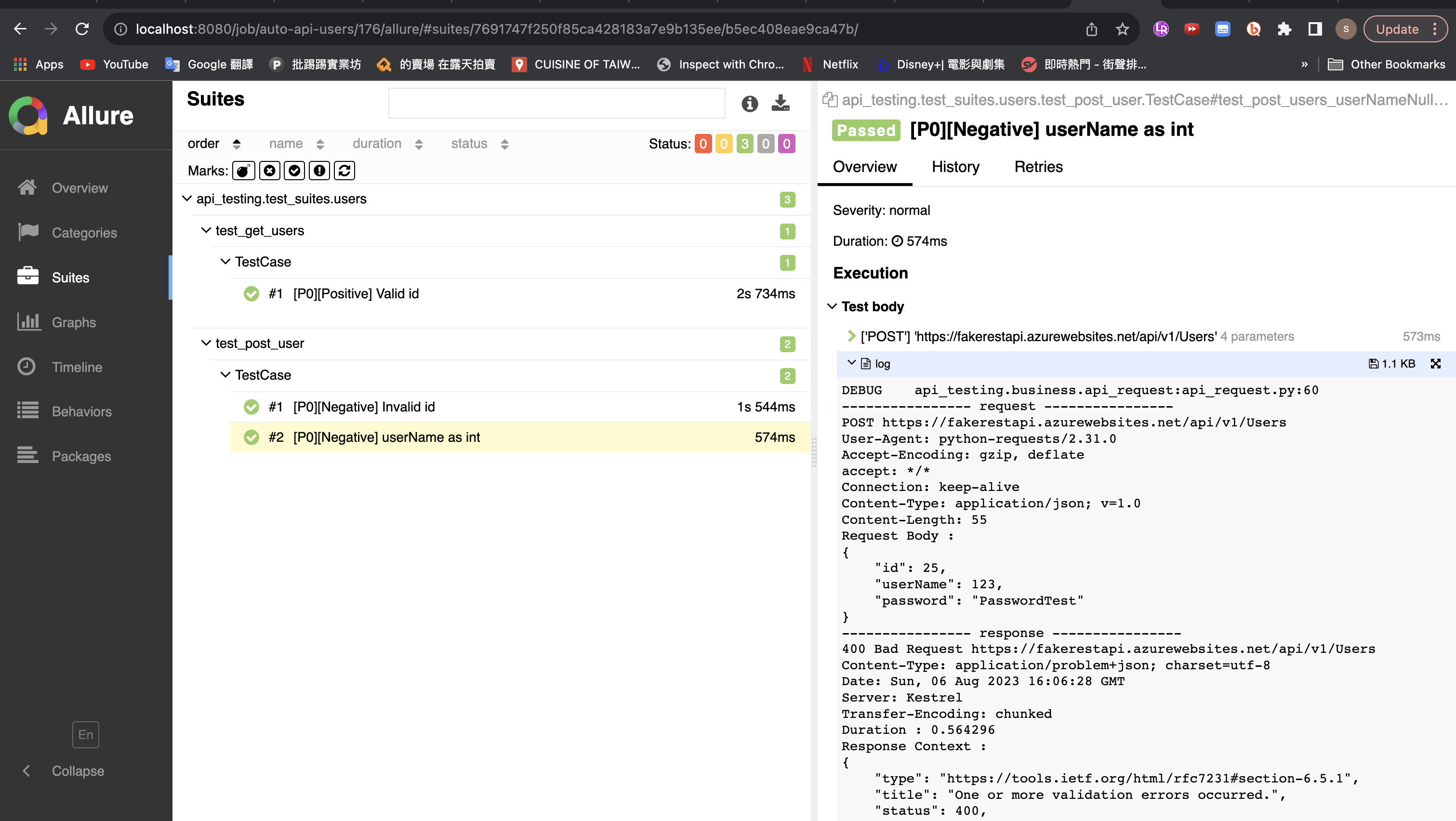
Task: Bookmark this page with the star icon
Action: click(1123, 29)
